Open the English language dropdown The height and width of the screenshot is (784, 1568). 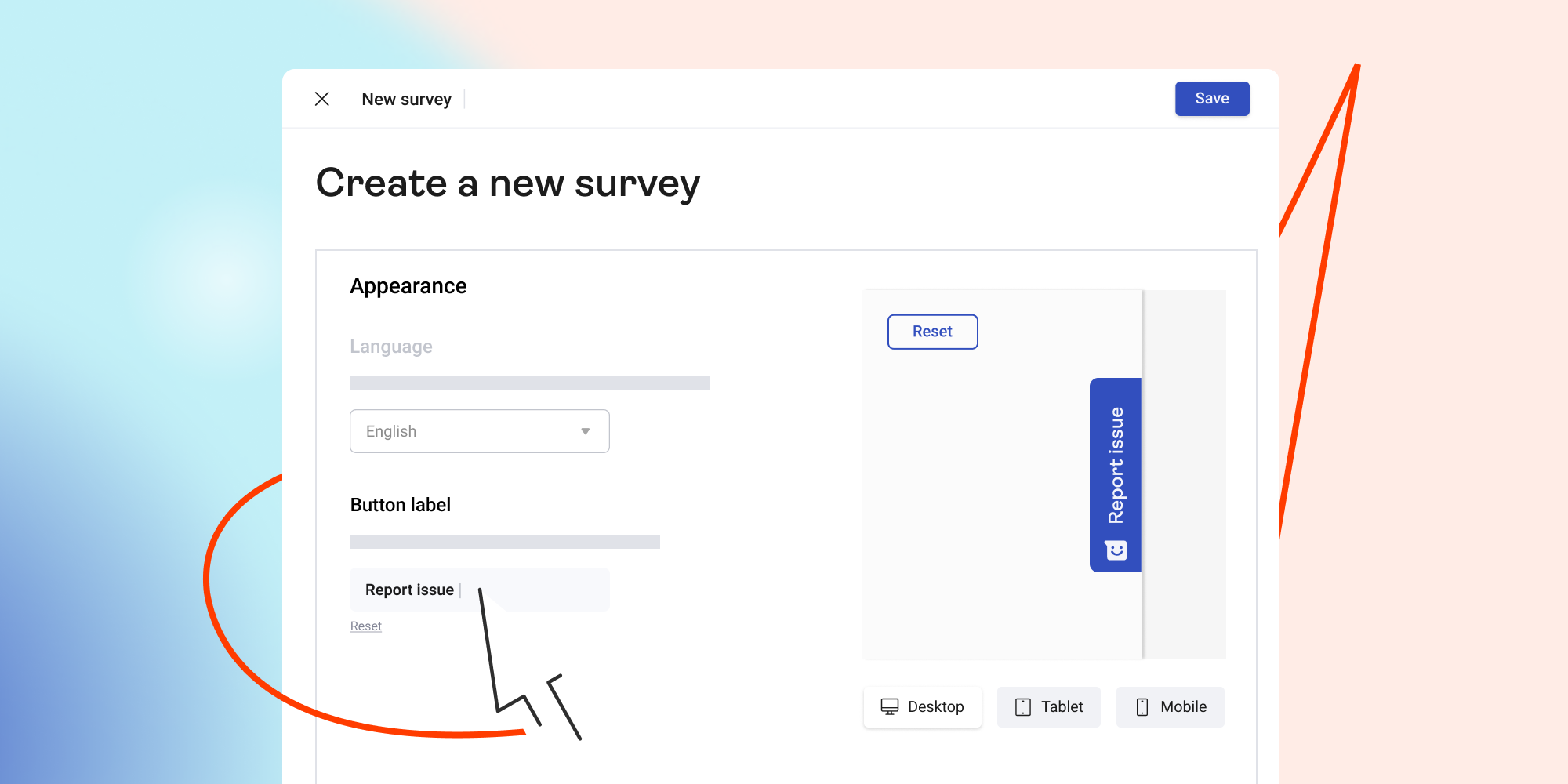click(479, 431)
